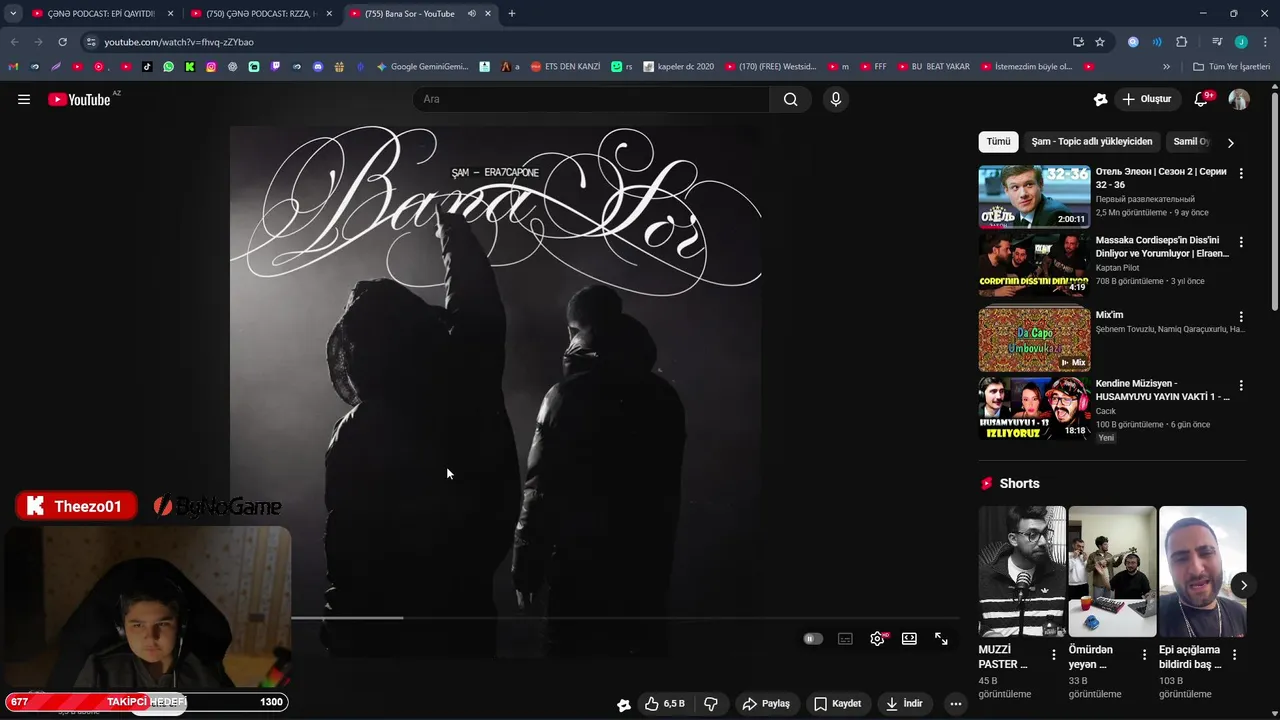Click the Paylaş share button
Screen dimensions: 1280x720
coord(766,704)
